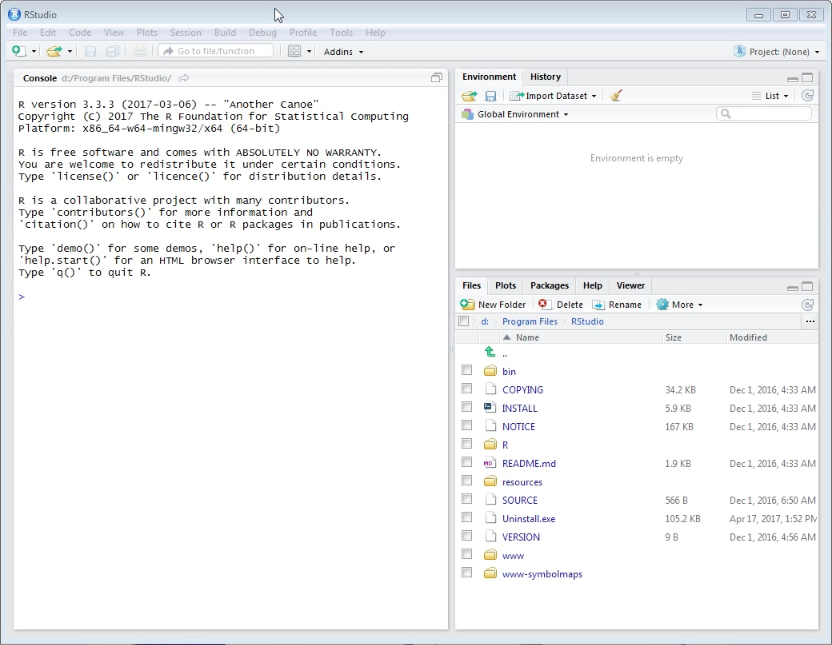
Task: Click the Console prompt input line
Action: (231, 297)
